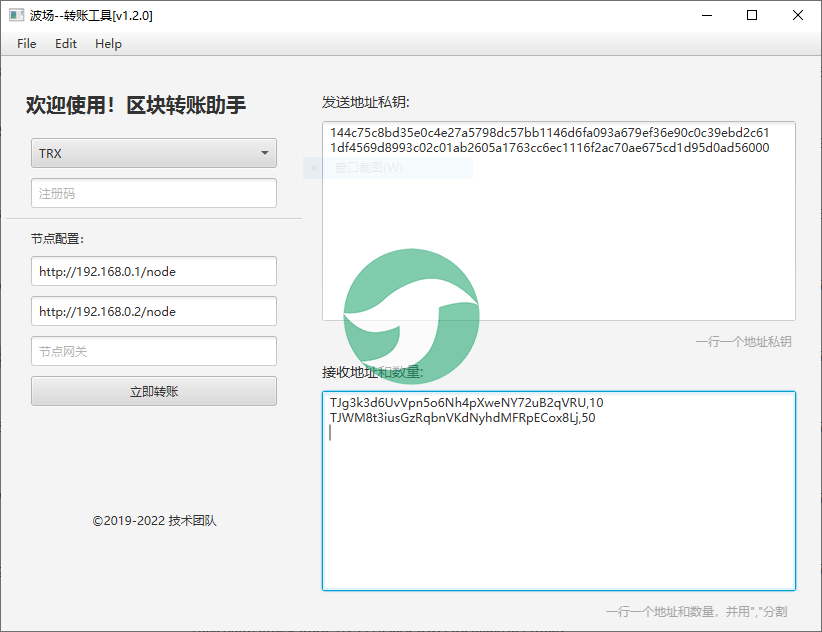
Task: Click the application icon in the title bar
Action: pos(16,15)
